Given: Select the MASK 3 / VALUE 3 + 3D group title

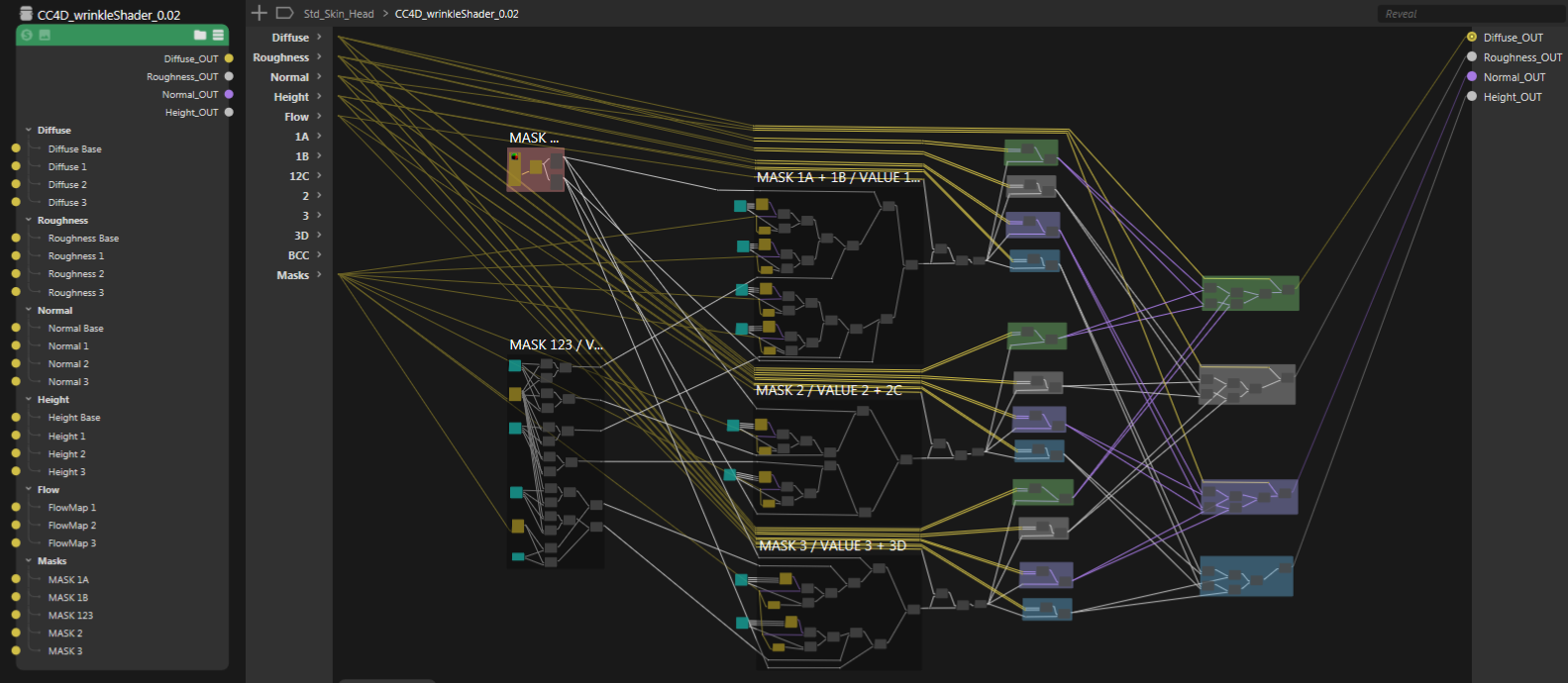Looking at the screenshot, I should [x=832, y=545].
